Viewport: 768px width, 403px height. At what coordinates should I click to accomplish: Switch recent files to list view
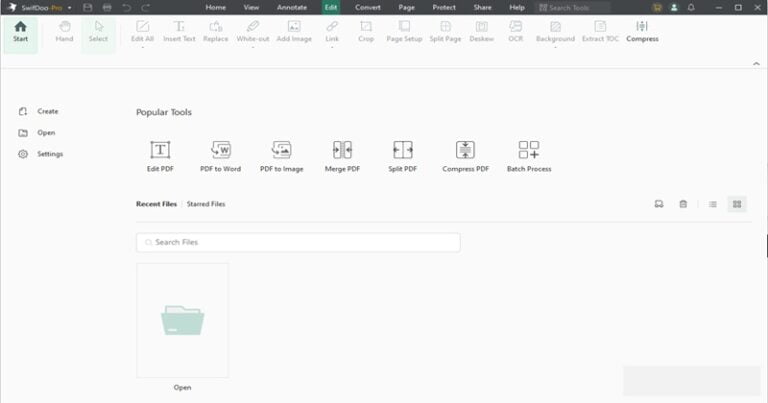[x=713, y=204]
